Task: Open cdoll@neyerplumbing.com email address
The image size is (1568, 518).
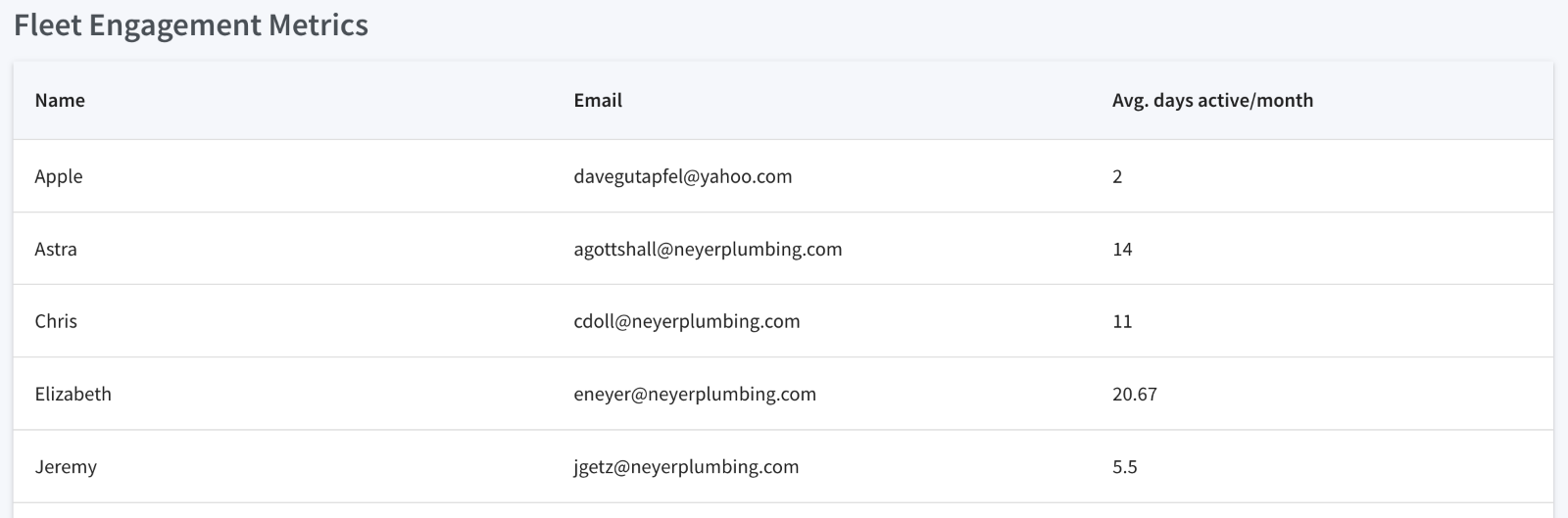Action: click(x=687, y=321)
